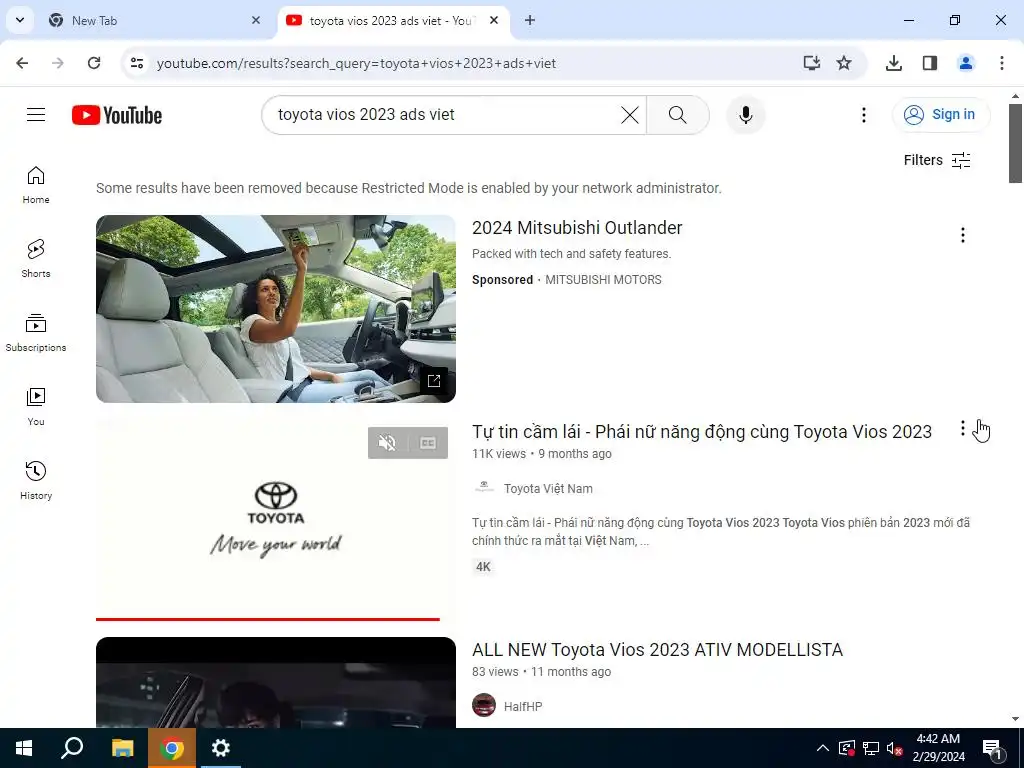Image resolution: width=1024 pixels, height=768 pixels.
Task: Open a new browser tab with plus
Action: point(530,20)
